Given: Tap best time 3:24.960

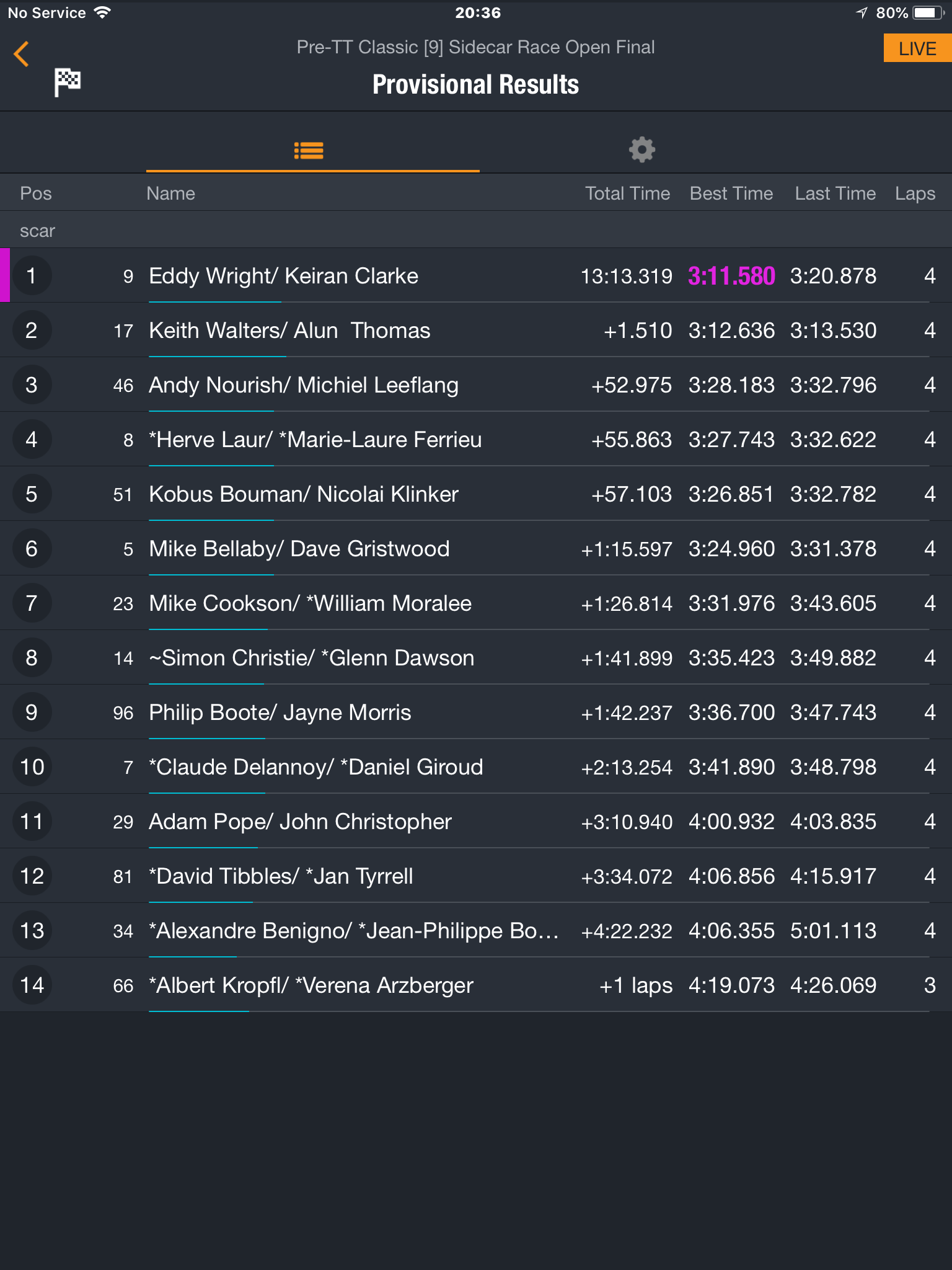Looking at the screenshot, I should point(731,549).
